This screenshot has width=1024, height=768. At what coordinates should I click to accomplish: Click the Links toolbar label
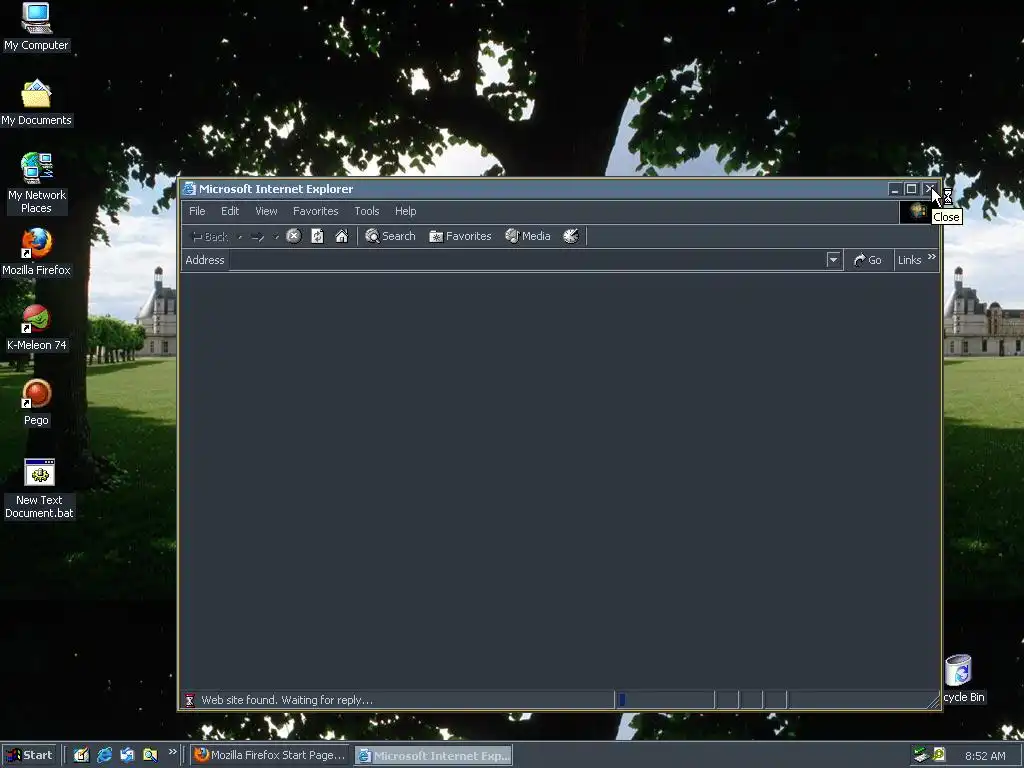coord(909,260)
